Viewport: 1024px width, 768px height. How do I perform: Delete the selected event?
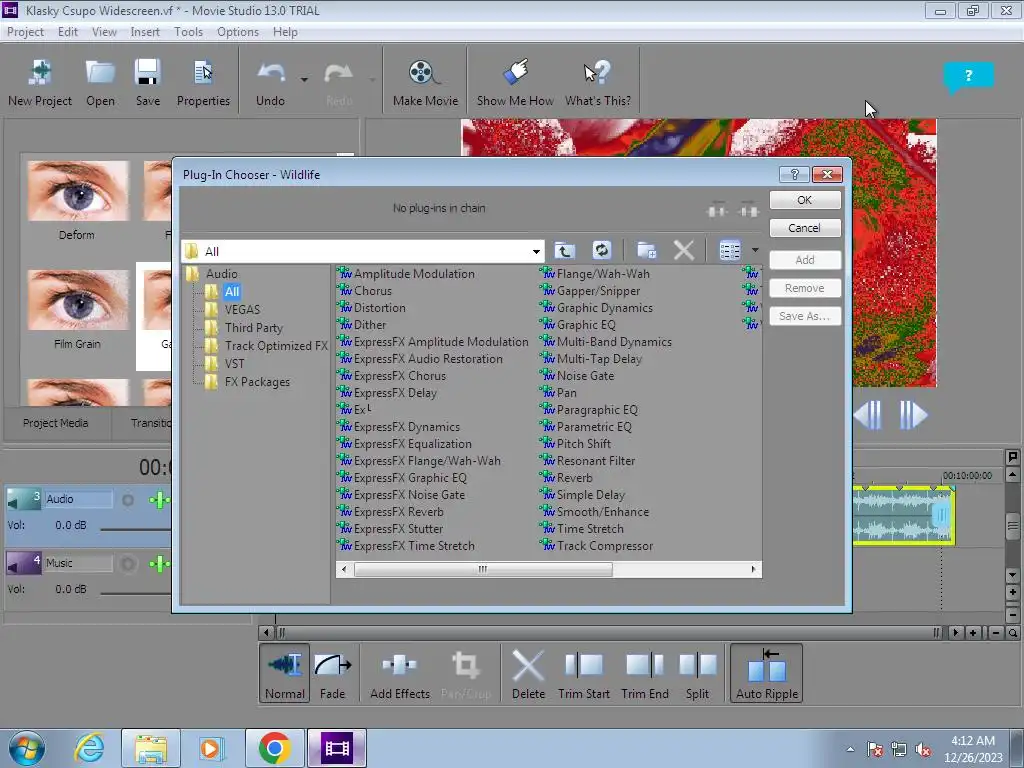[528, 673]
